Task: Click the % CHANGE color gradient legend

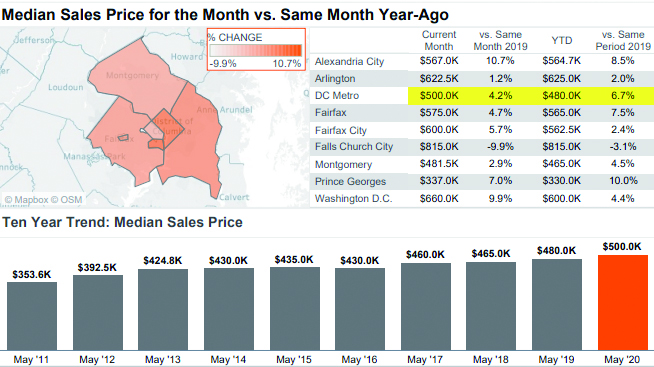Action: pos(256,51)
